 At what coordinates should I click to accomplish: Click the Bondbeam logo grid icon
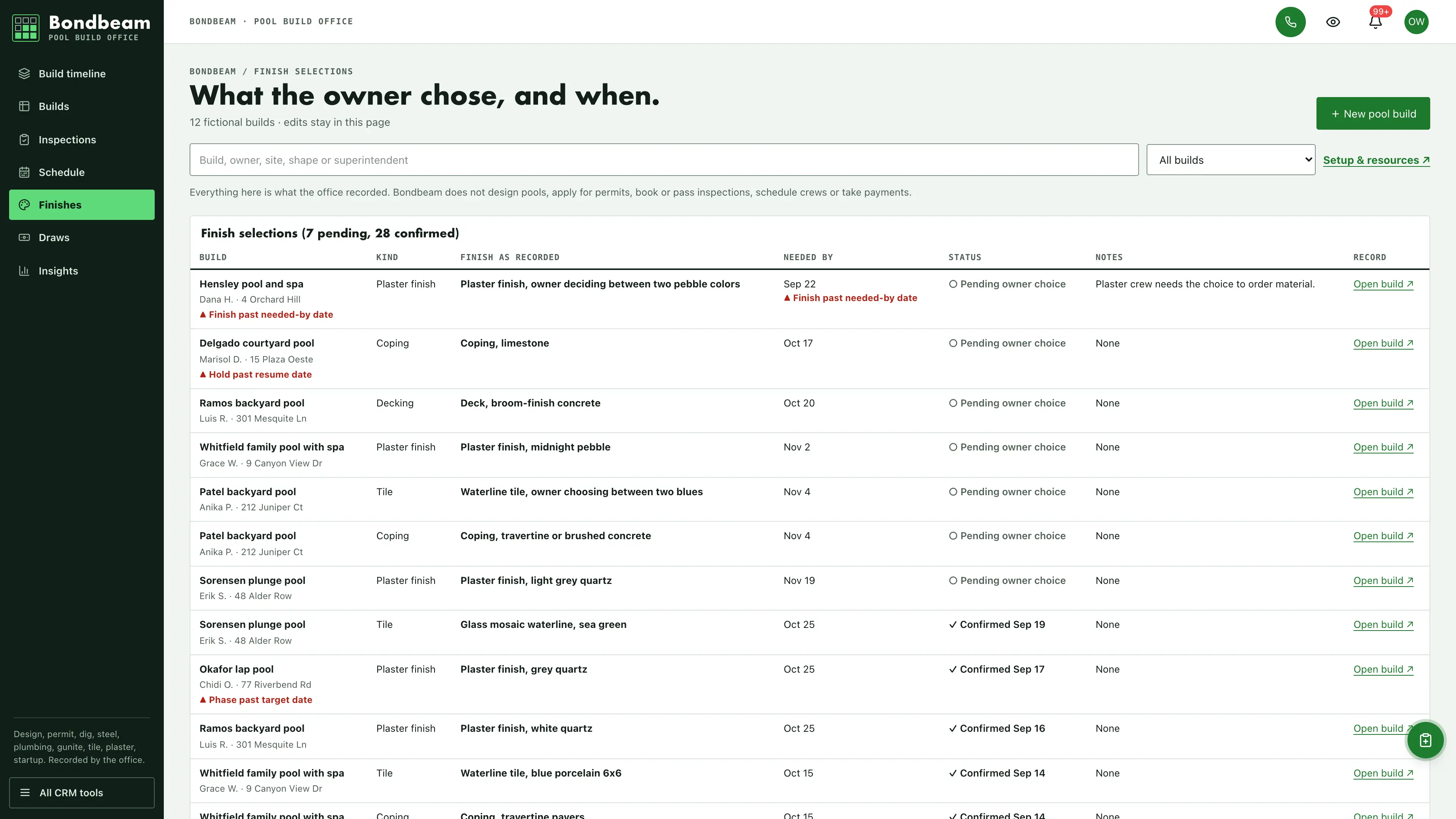[26, 28]
